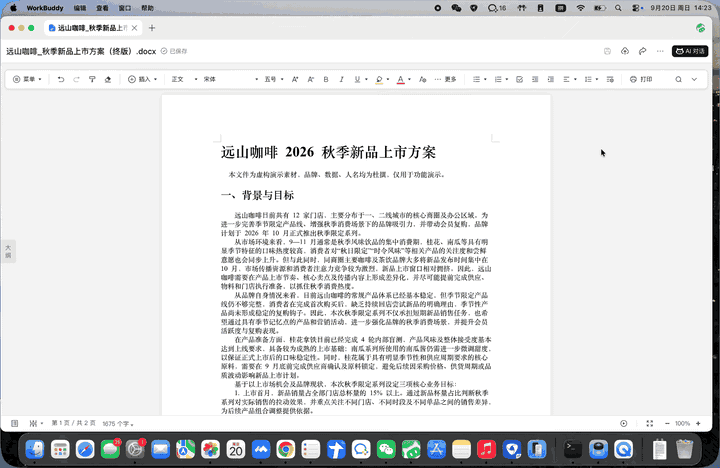Open WeChat from the Dock

coord(386,449)
